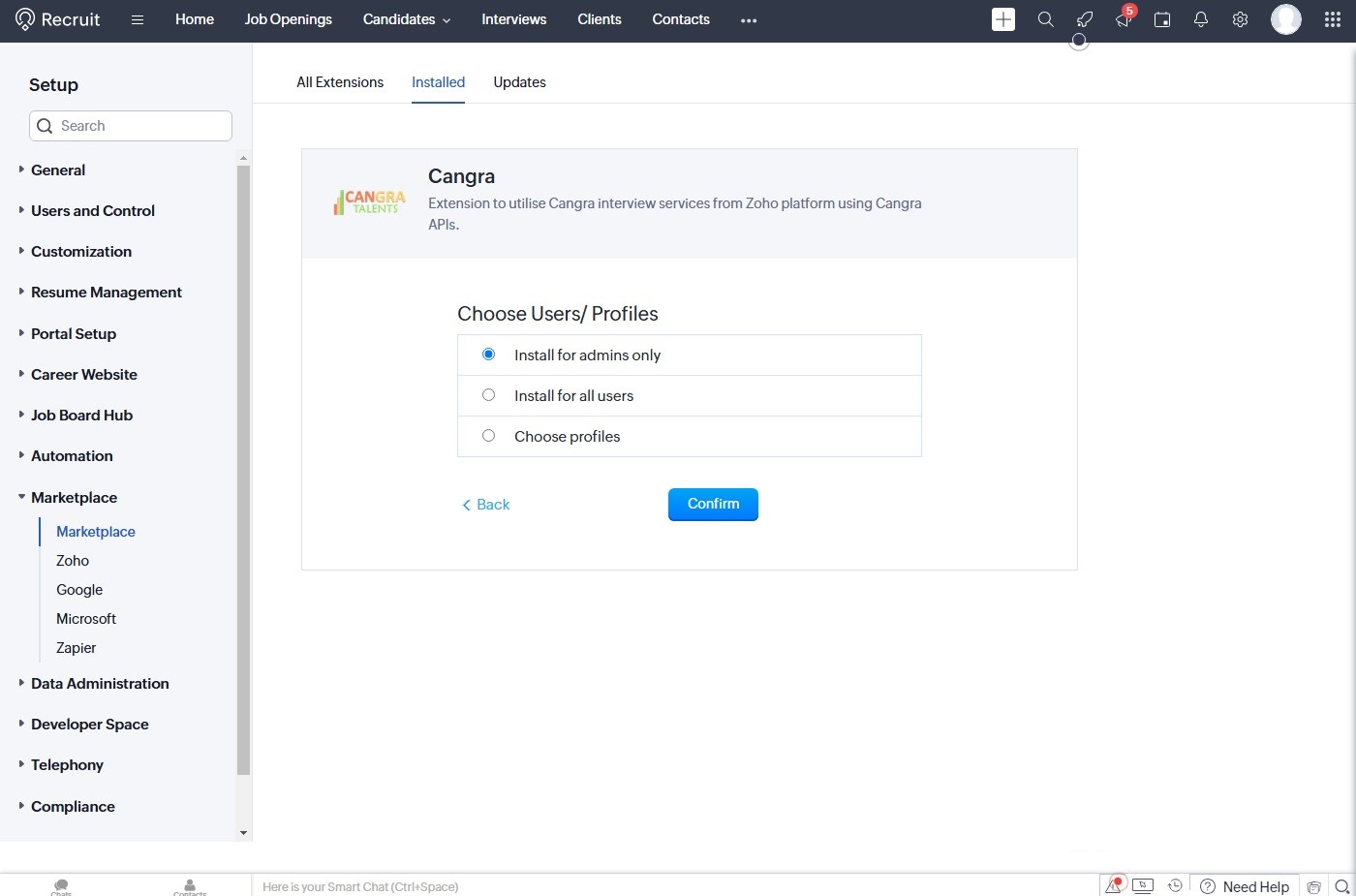
Task: Expand Developer Space section
Action: pyautogui.click(x=90, y=724)
